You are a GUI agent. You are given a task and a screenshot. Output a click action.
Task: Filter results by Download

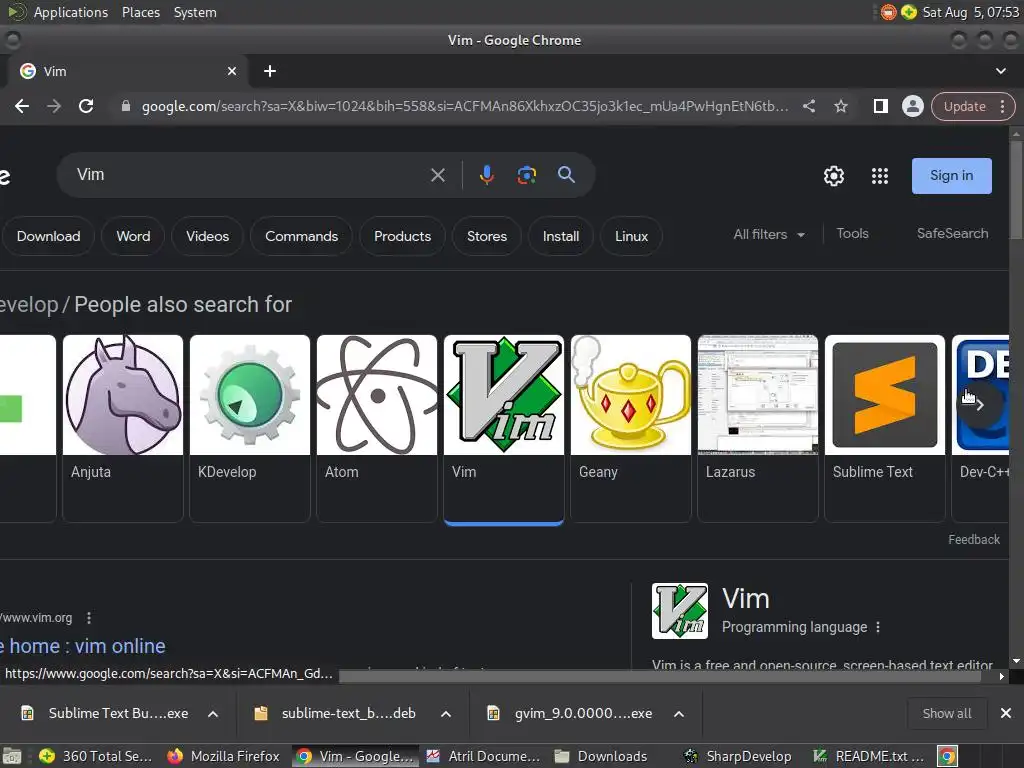pos(48,236)
